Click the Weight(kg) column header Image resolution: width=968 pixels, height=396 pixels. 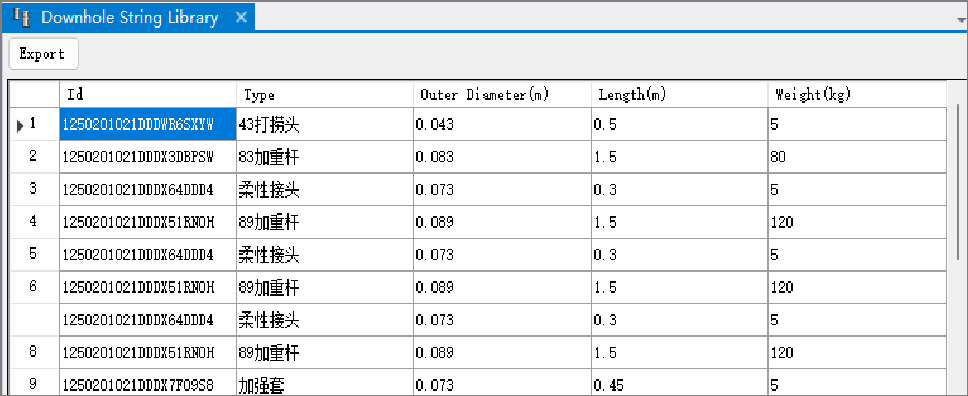pos(857,95)
